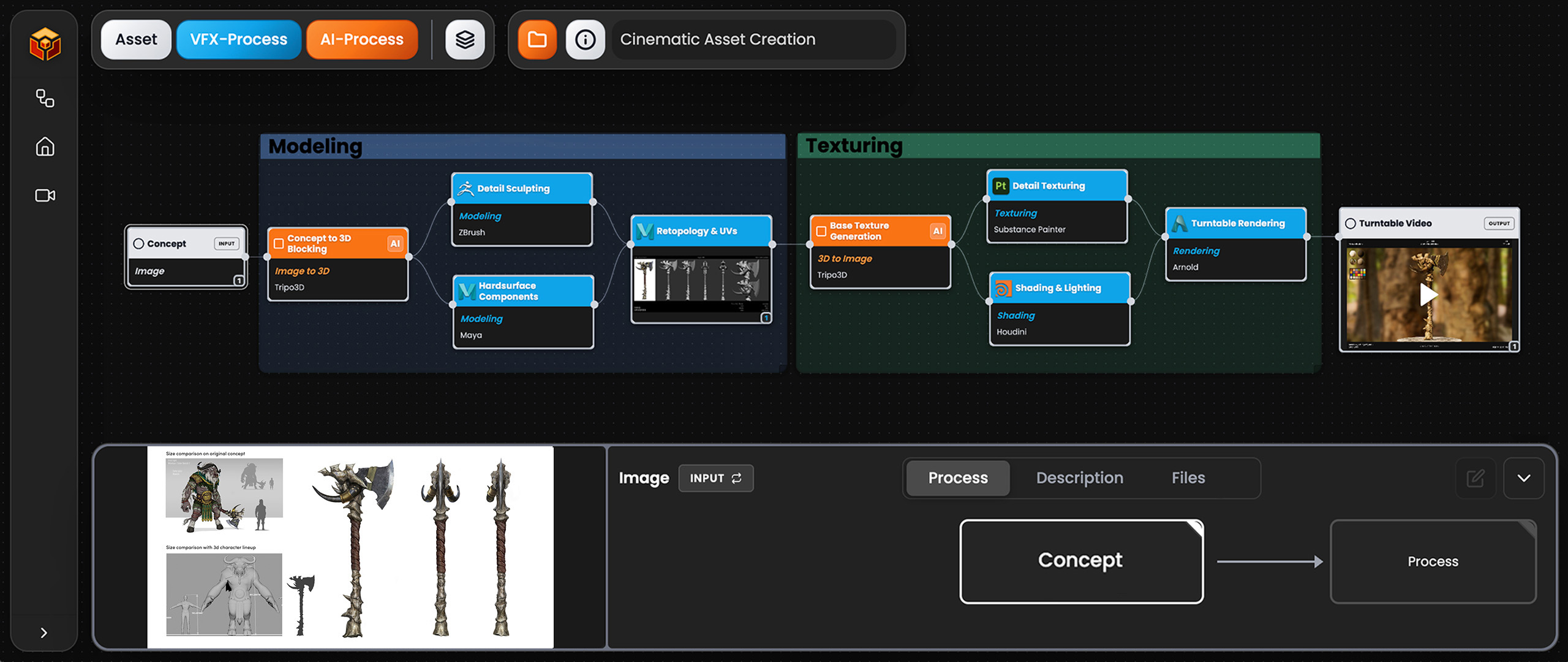This screenshot has height=662, width=1568.
Task: Click the edit pencil icon
Action: 1475,478
